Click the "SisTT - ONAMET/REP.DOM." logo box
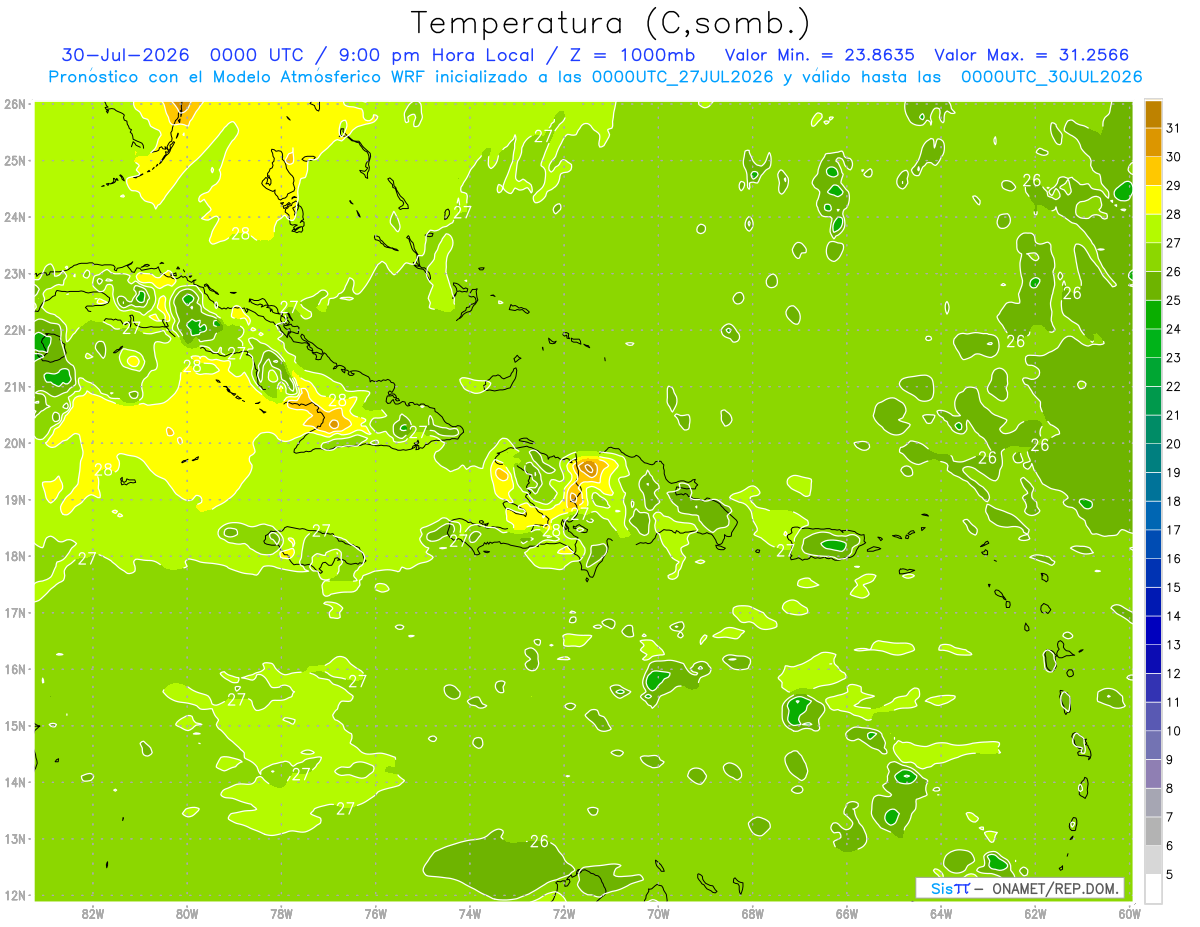 (x=1019, y=888)
